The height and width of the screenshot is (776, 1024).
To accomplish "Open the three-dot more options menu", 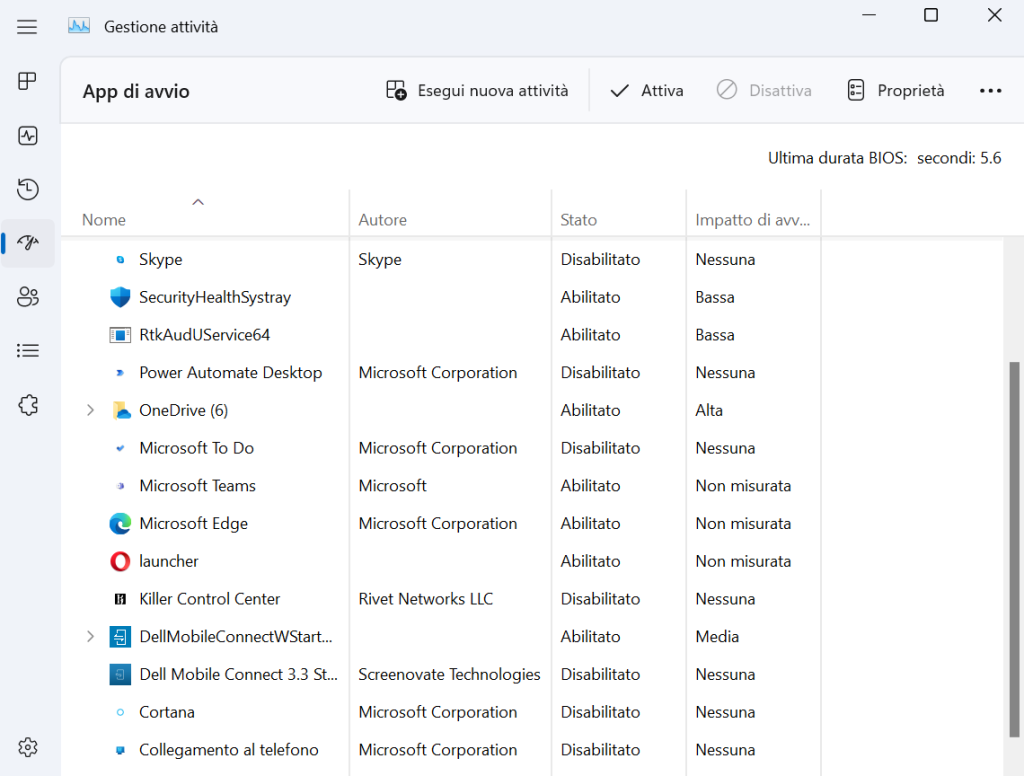I will (990, 90).
